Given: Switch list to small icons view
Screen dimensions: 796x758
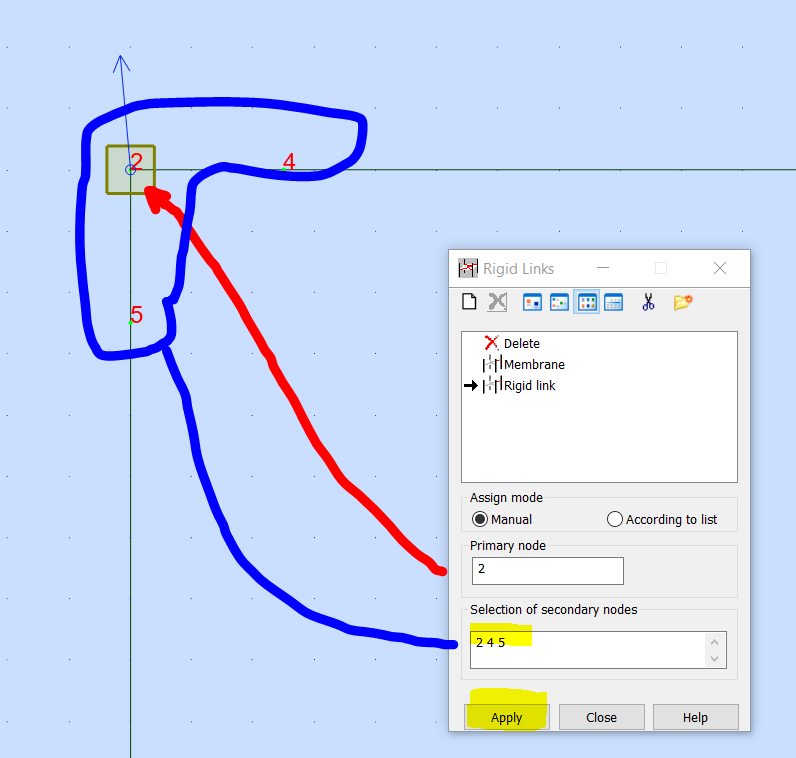Looking at the screenshot, I should click(x=559, y=302).
